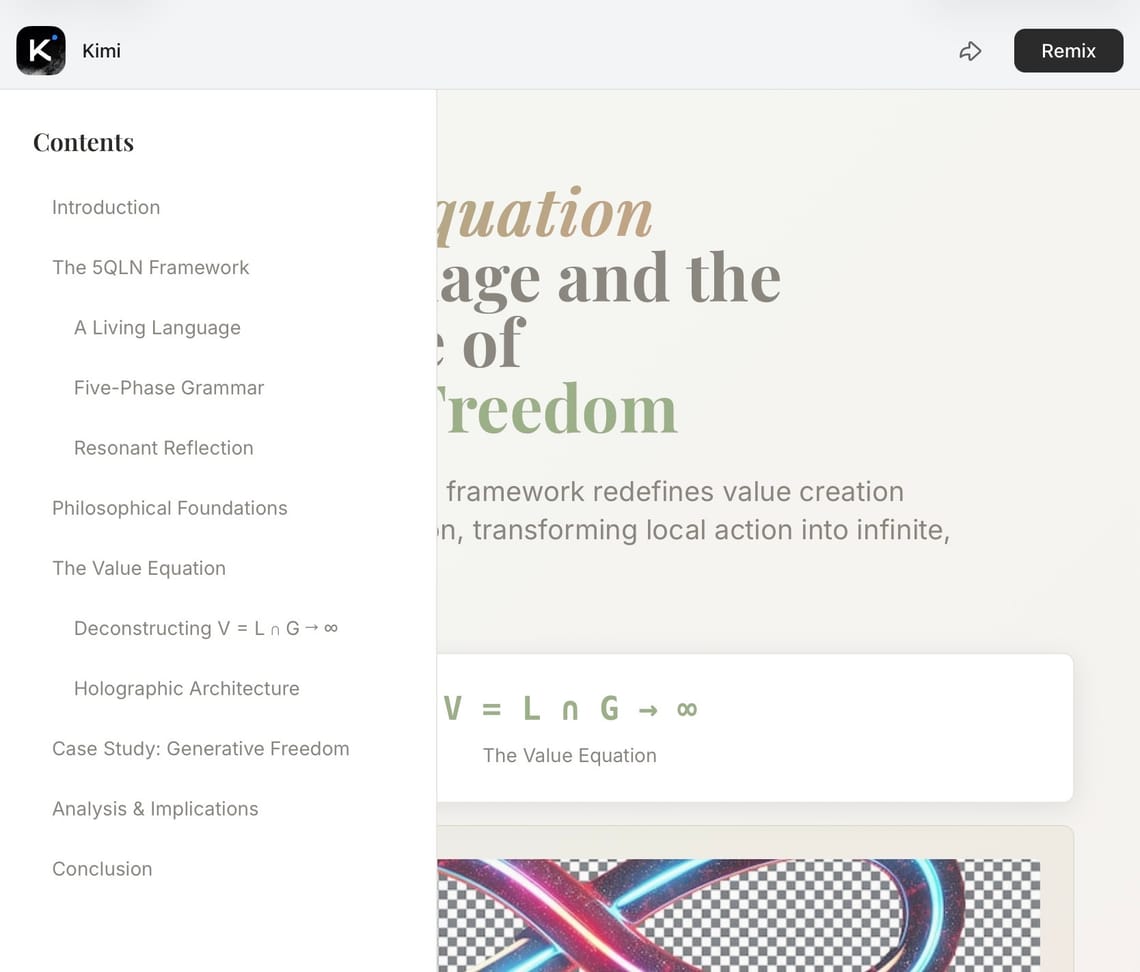This screenshot has height=972, width=1140.
Task: Open Philosophical Foundations section
Action: click(x=170, y=508)
